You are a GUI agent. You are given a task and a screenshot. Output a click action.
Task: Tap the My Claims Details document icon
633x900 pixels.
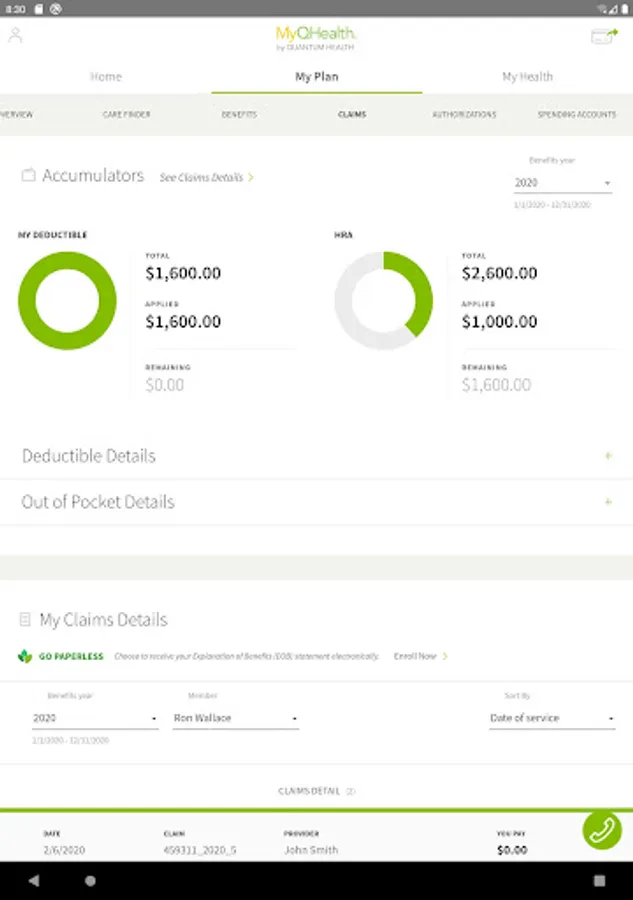(x=26, y=620)
